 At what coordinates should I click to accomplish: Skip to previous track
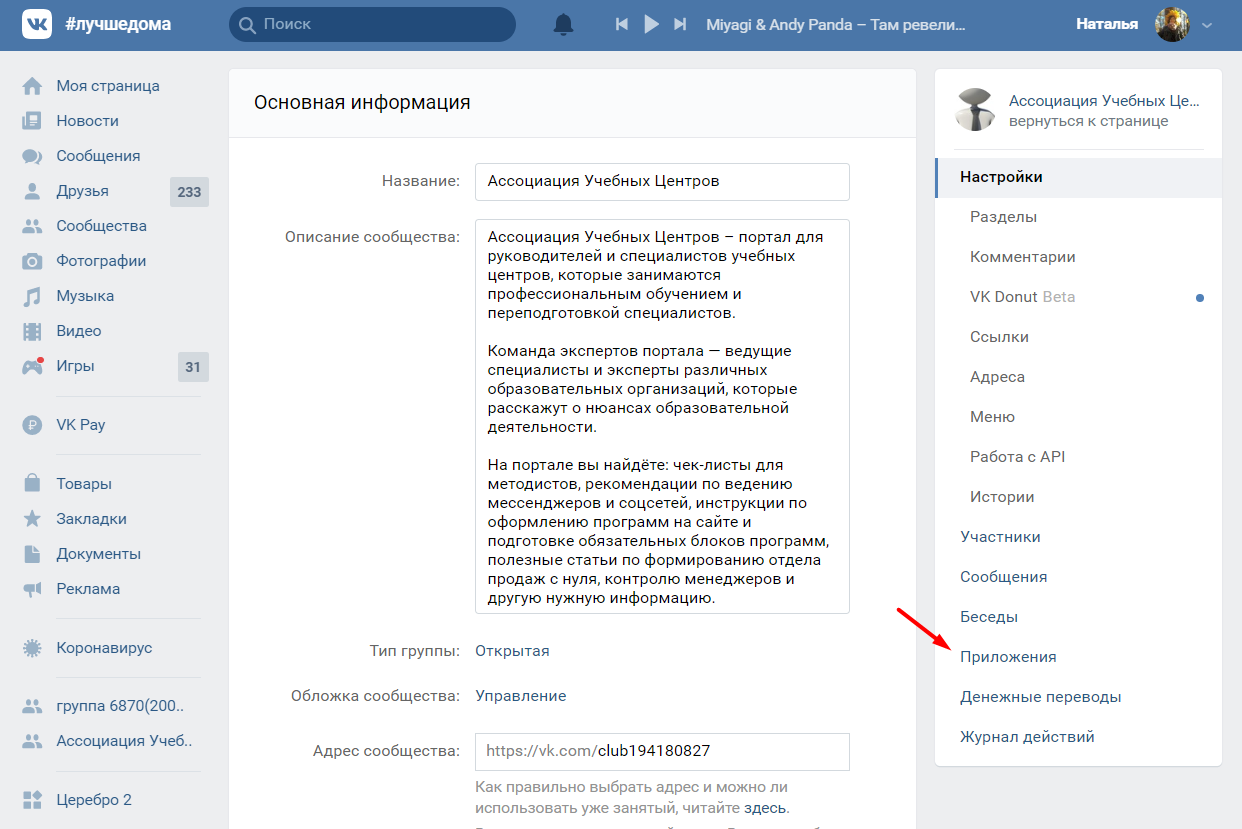(x=622, y=24)
